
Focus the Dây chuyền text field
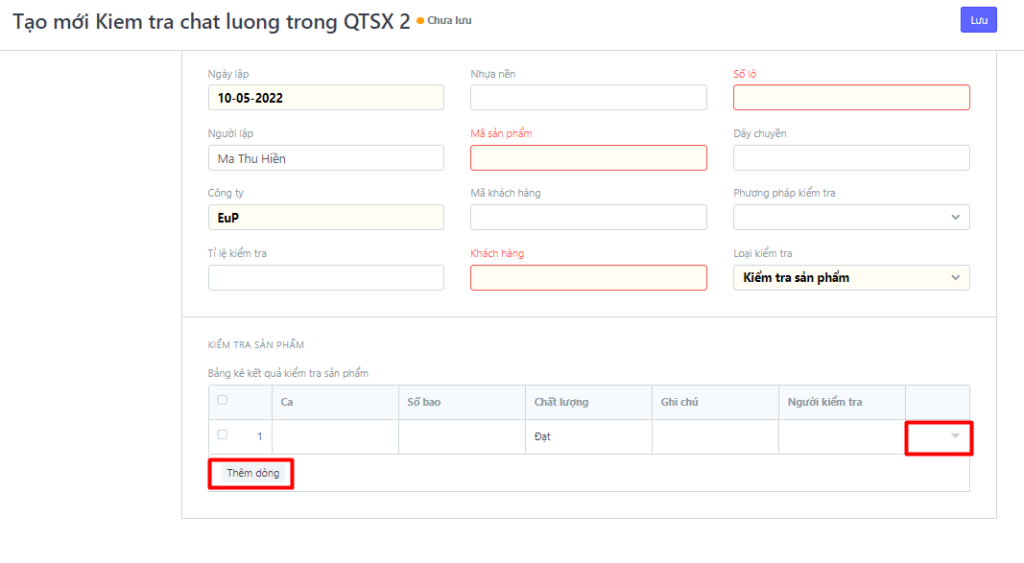tap(851, 158)
